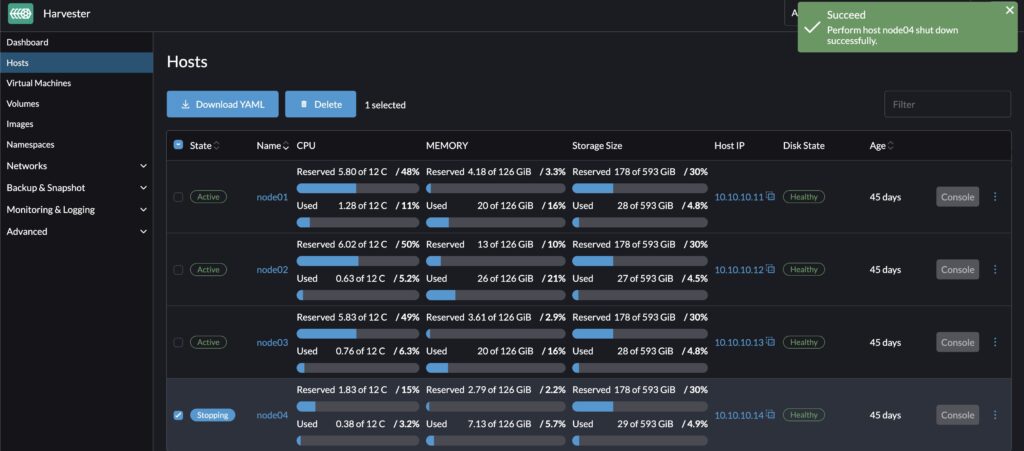Viewport: 1024px width, 451px height.
Task: Uncheck the node04 row checkbox
Action: click(x=179, y=415)
